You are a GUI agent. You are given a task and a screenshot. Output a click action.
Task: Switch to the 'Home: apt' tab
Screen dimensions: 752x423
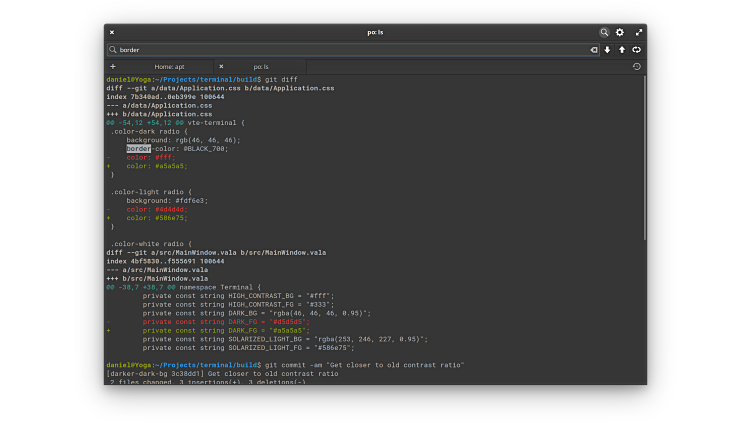pos(169,66)
